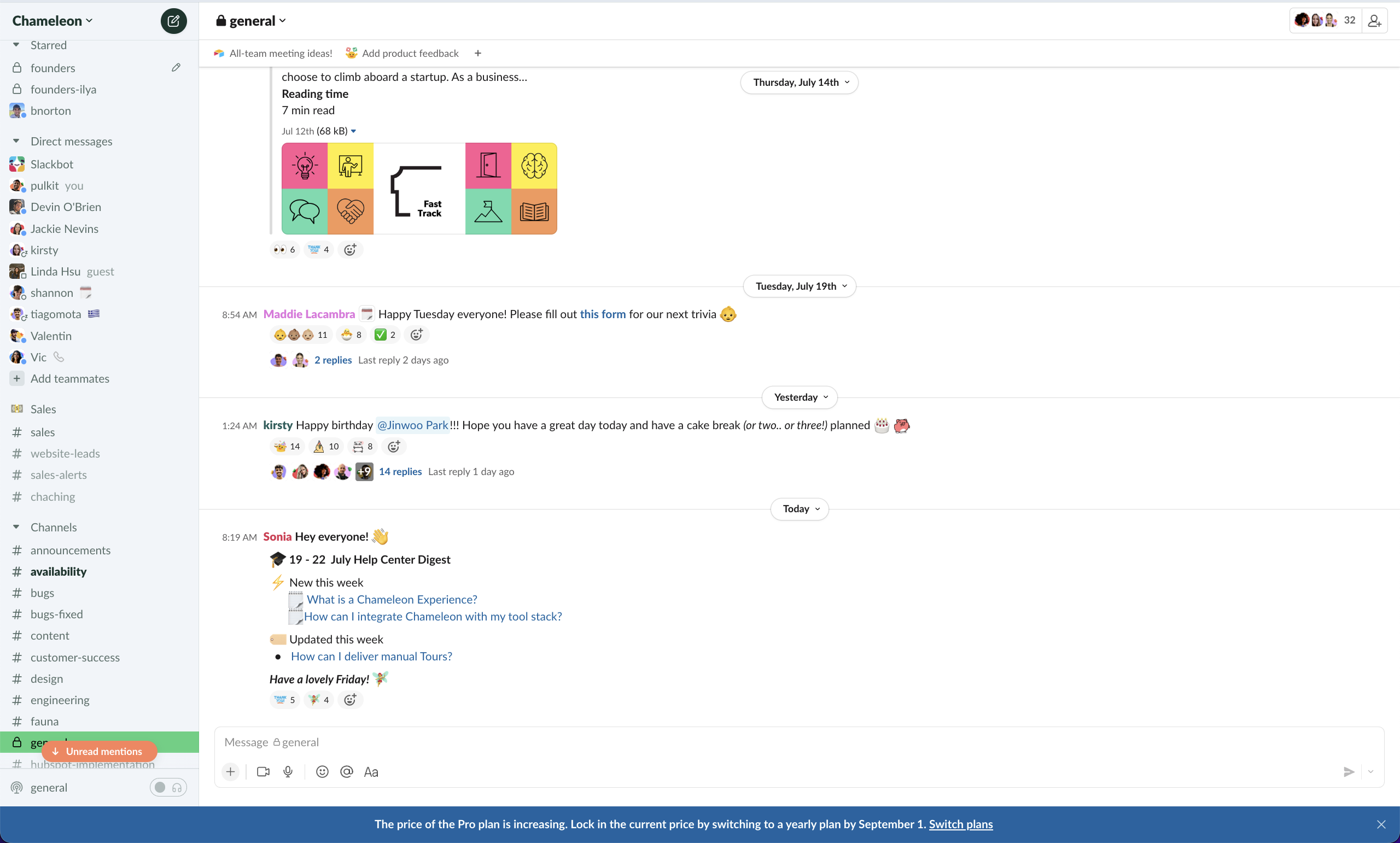Viewport: 1400px width, 843px height.
Task: Record a video clip with camera icon
Action: pos(263,771)
